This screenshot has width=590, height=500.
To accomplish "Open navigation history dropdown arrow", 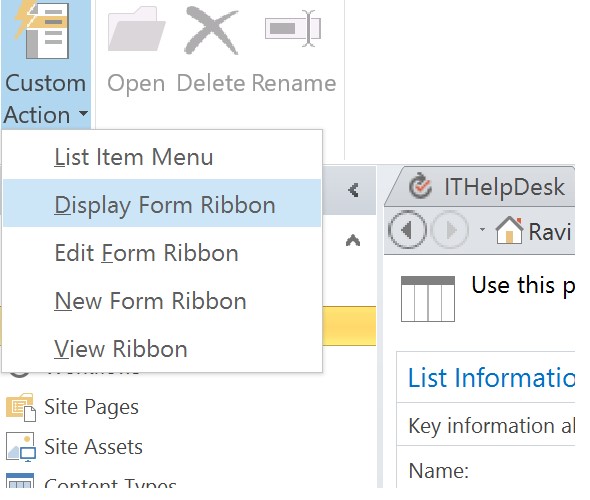I will [x=482, y=229].
